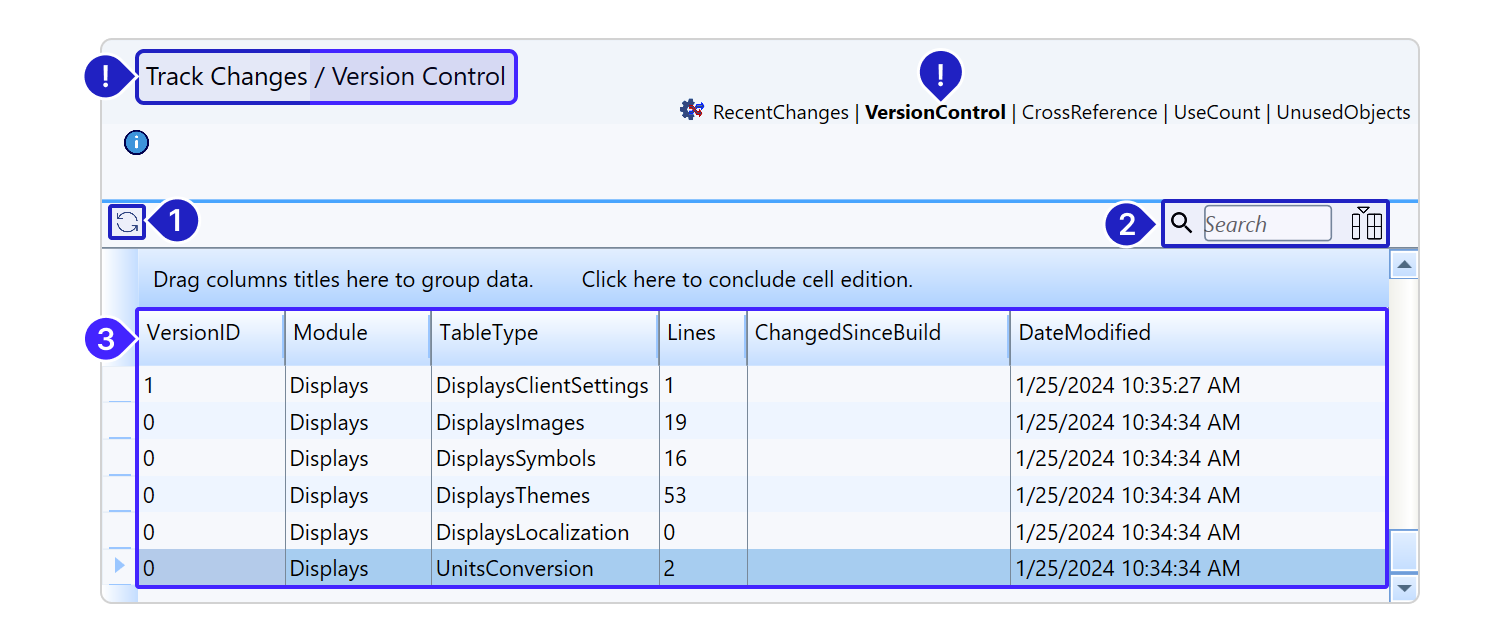Sort by the DateModified column header

pos(1085,333)
